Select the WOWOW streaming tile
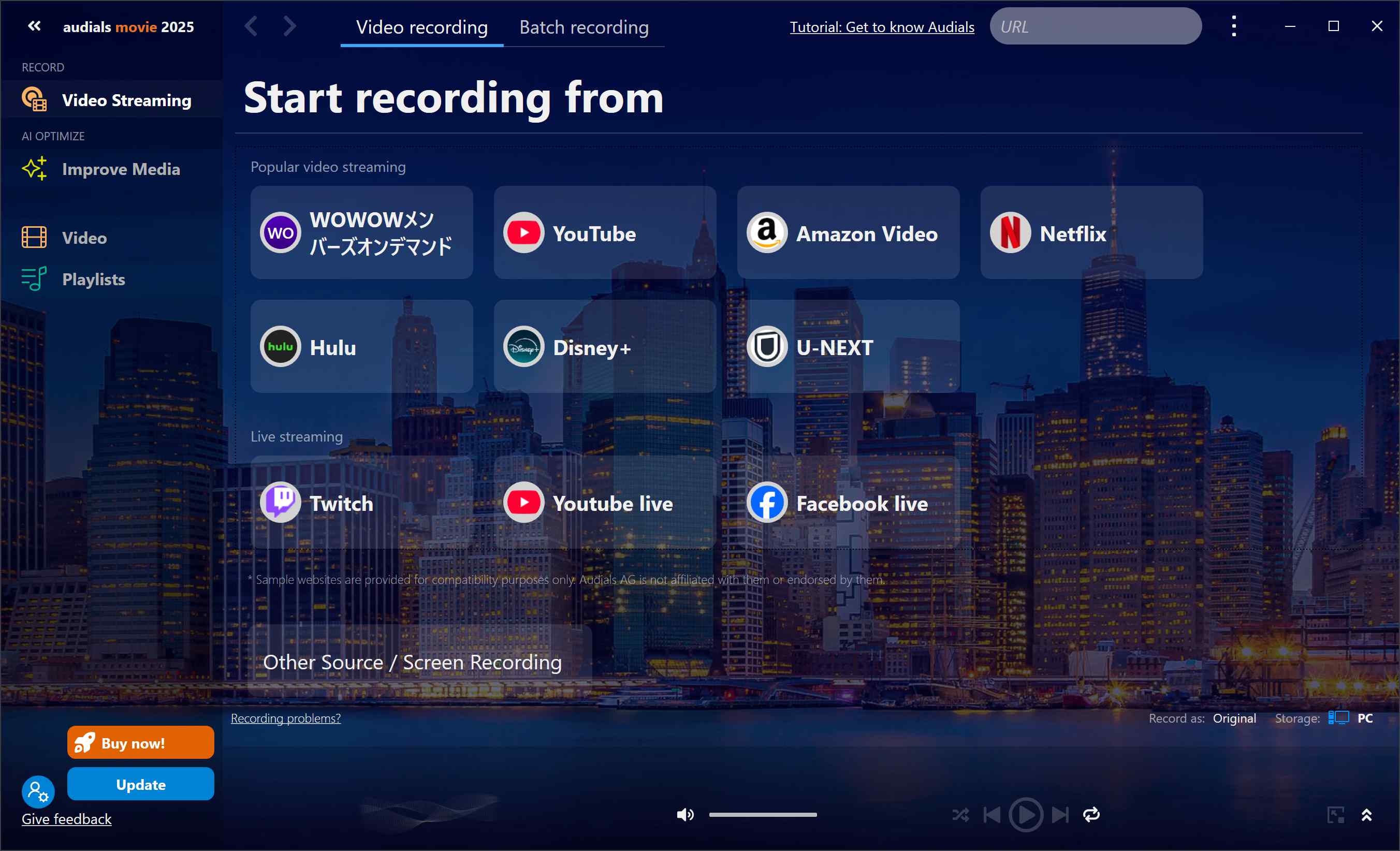 [x=361, y=232]
